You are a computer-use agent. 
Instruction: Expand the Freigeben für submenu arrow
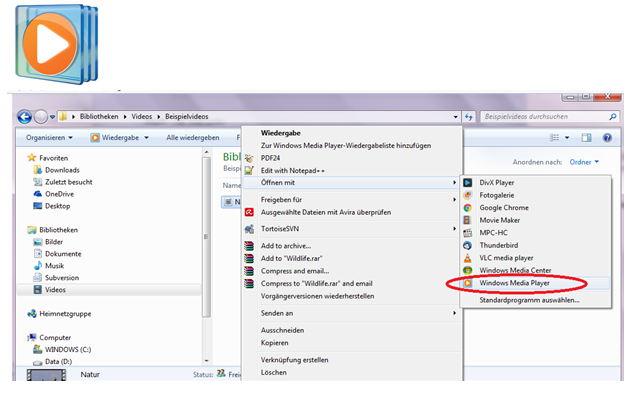(x=454, y=200)
